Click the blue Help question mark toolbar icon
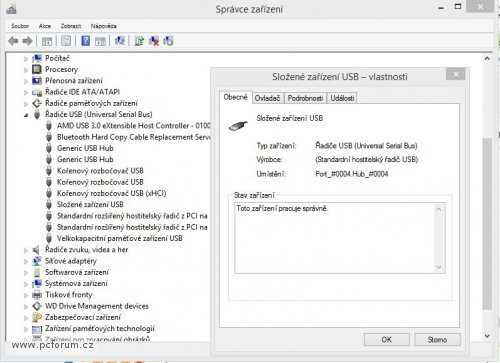This screenshot has width=500, height=363. 85,41
